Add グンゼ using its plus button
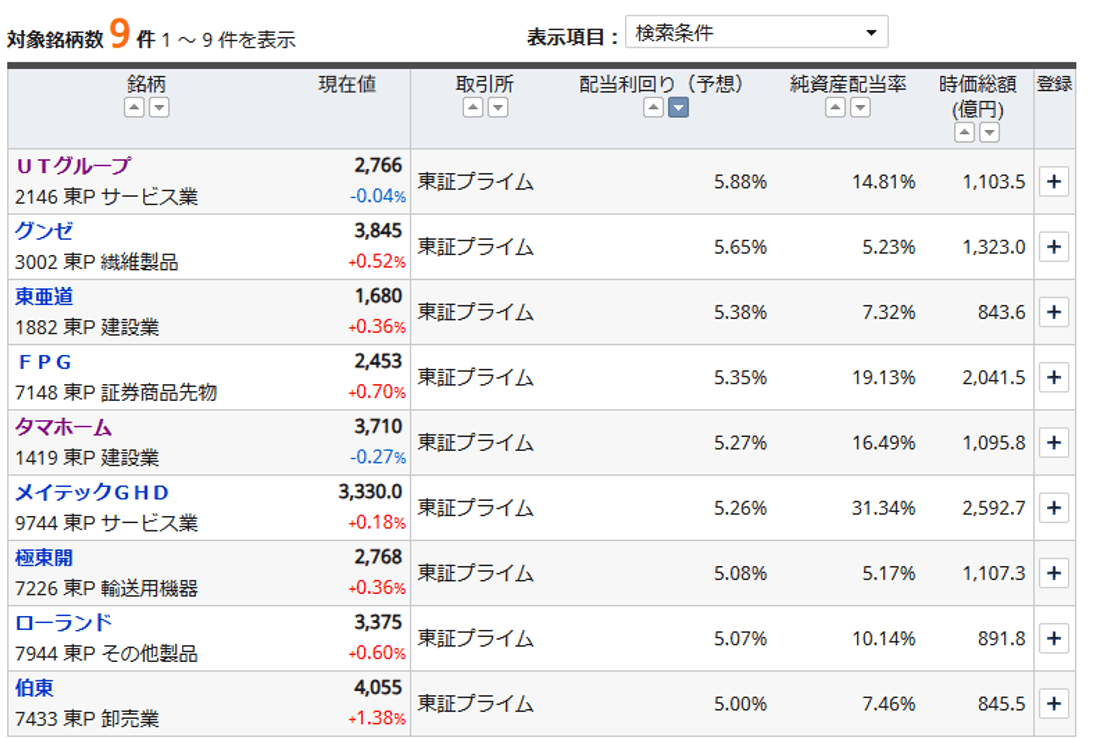Image resolution: width=1095 pixels, height=738 pixels. tap(1054, 247)
